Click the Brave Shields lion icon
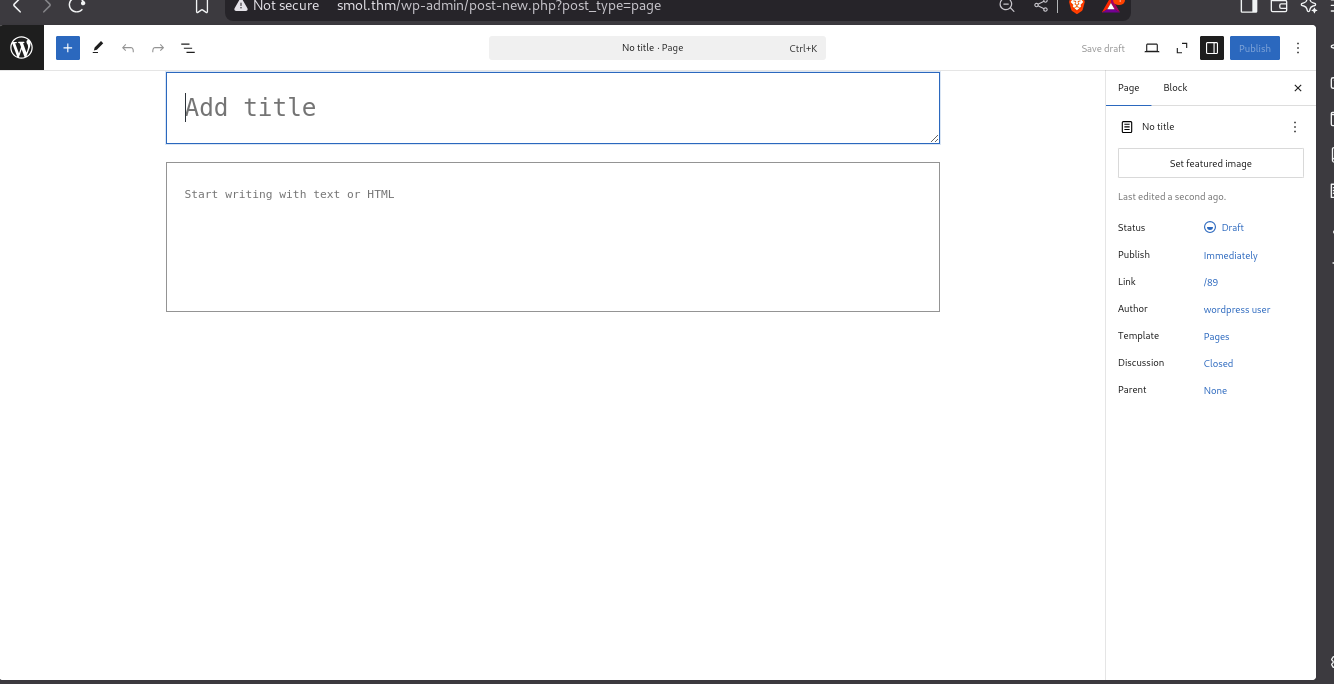The image size is (1334, 684). [1076, 6]
